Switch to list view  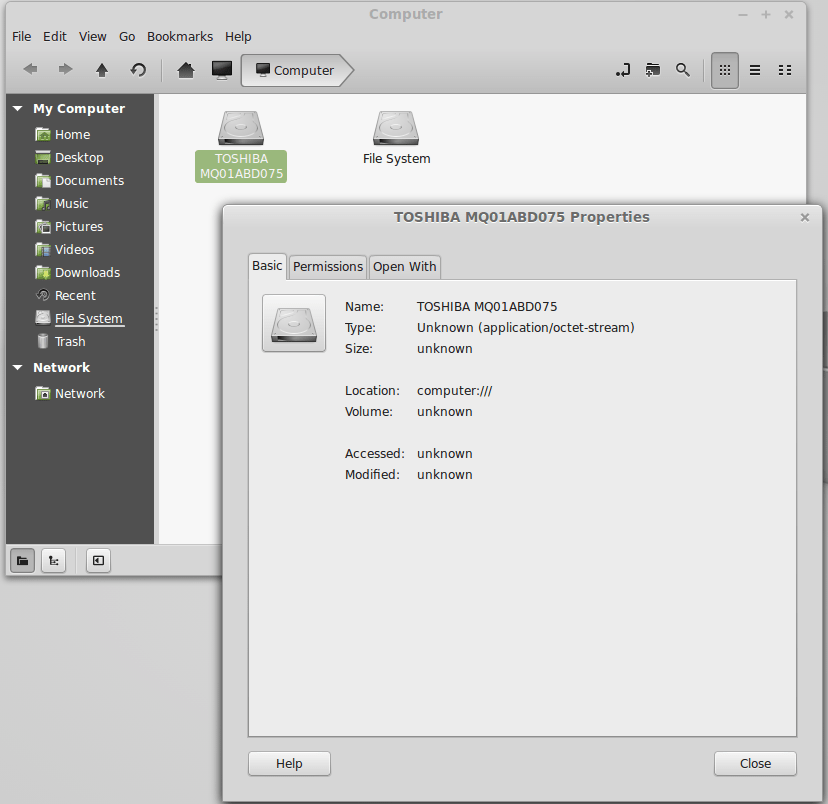[755, 70]
